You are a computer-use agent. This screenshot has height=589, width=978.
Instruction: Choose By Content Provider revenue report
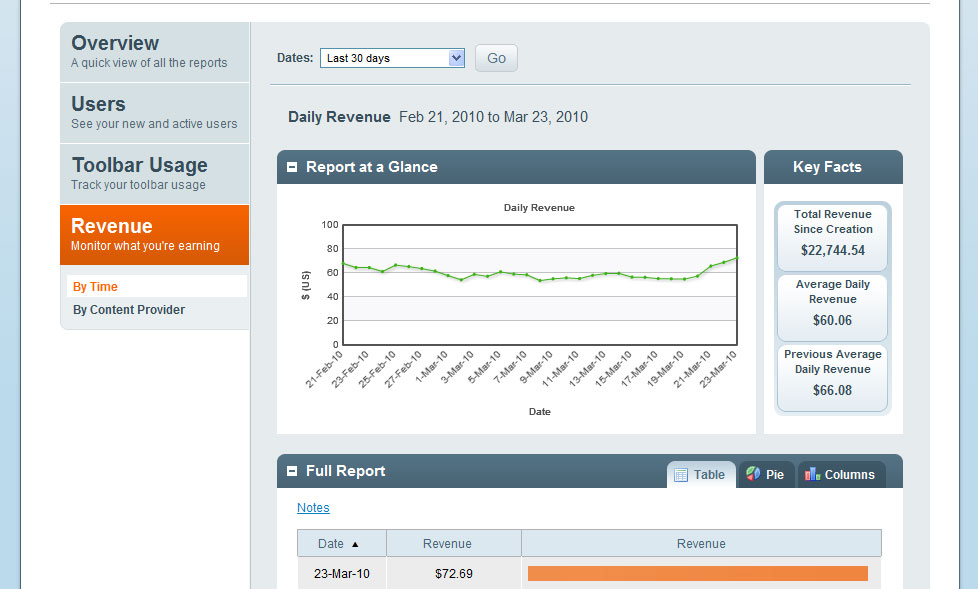pos(129,310)
